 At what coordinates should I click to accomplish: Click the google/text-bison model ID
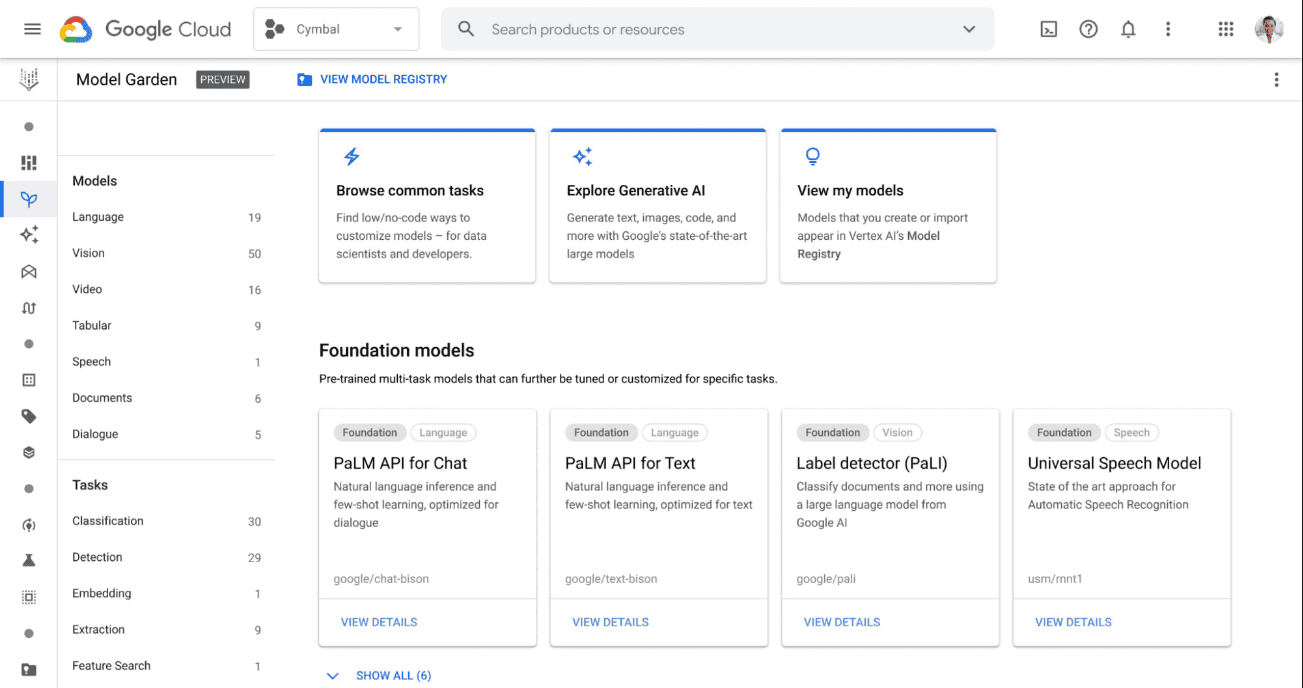click(x=611, y=579)
